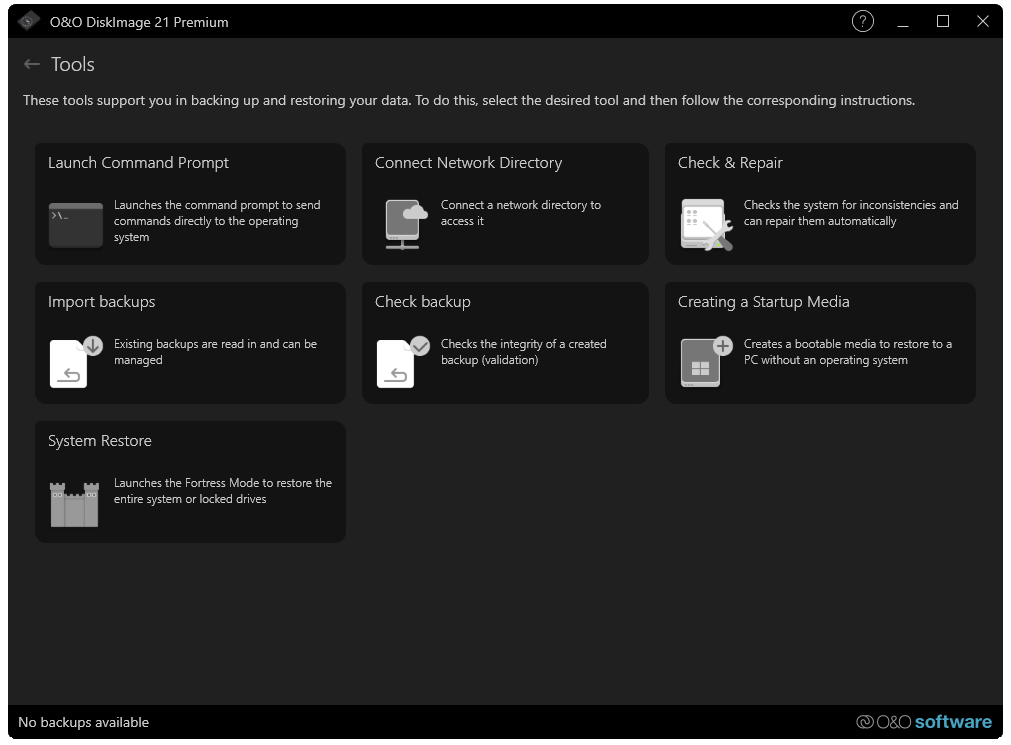Go back using the arrow beside Tools
1011x745 pixels.
(x=32, y=64)
